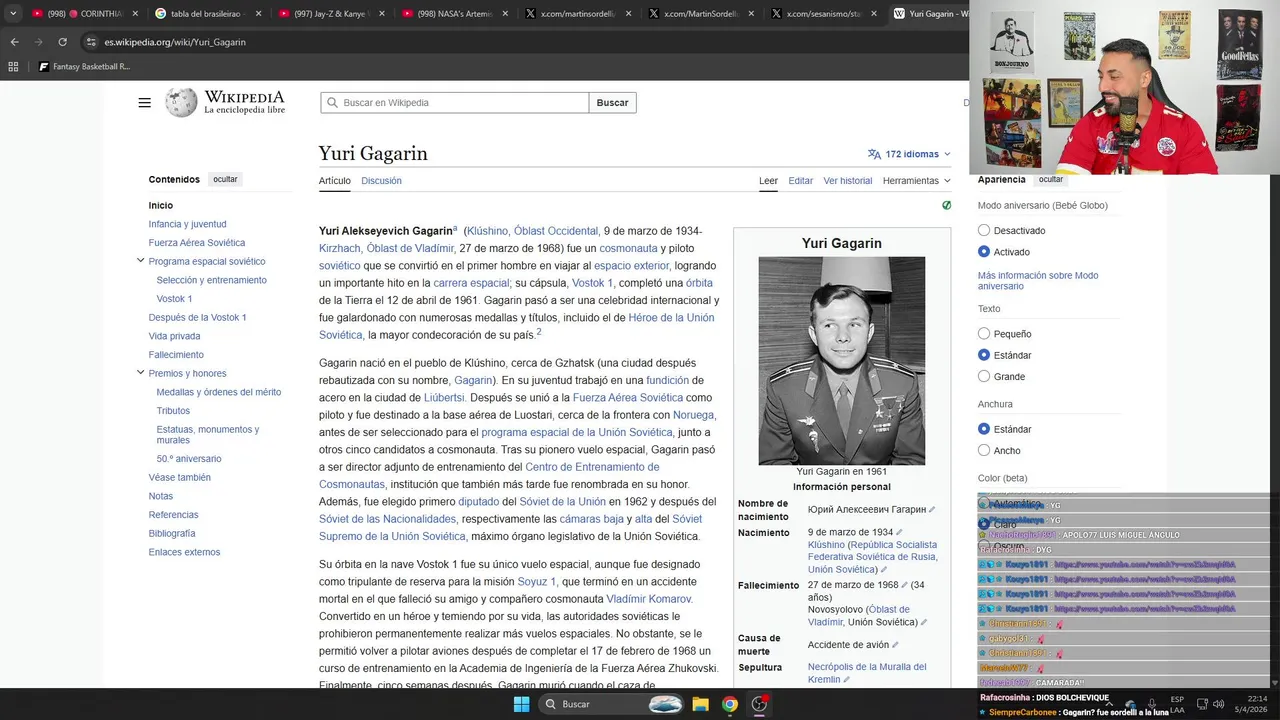Collapse Programa espacial soviético section in contents
This screenshot has height=720, width=1280.
coord(140,261)
